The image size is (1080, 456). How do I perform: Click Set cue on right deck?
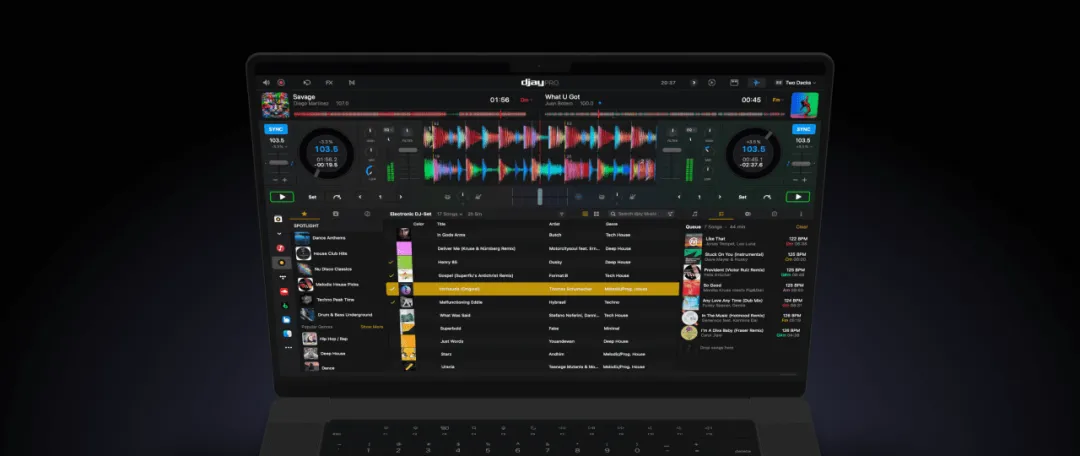[742, 197]
